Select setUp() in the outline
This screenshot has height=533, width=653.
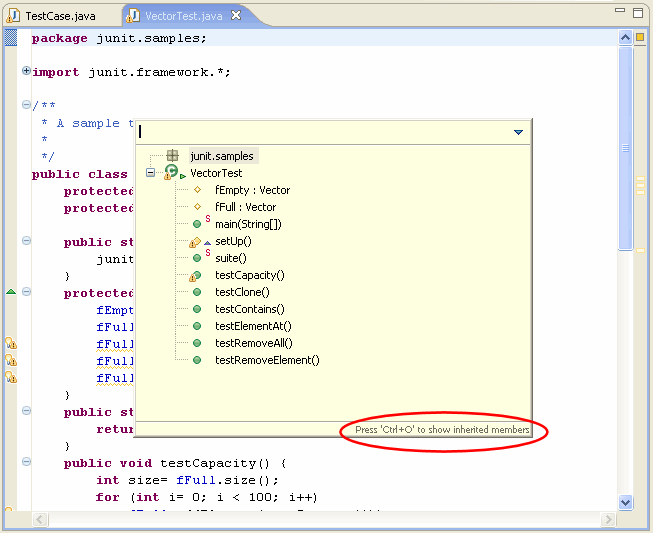pos(233,242)
